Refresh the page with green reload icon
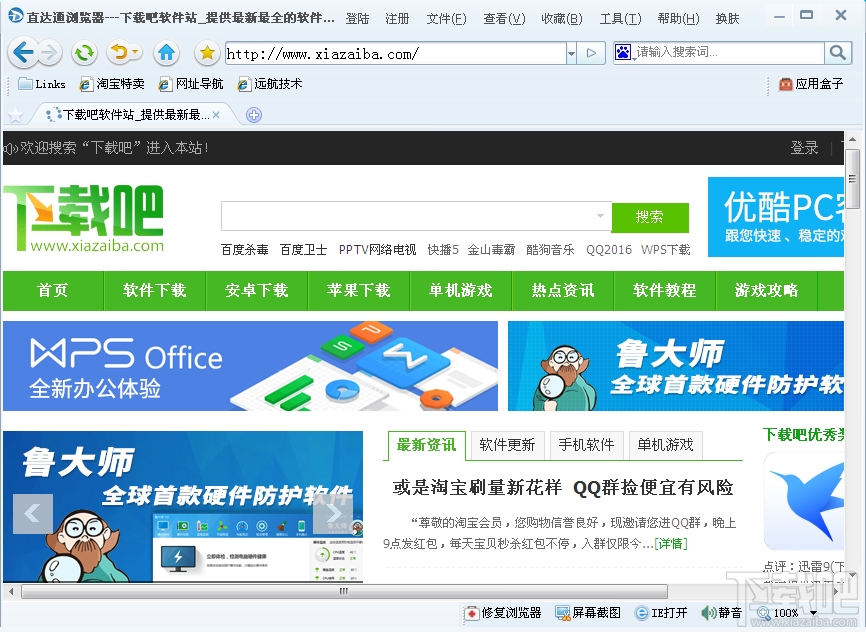The height and width of the screenshot is (632, 866). click(x=84, y=53)
